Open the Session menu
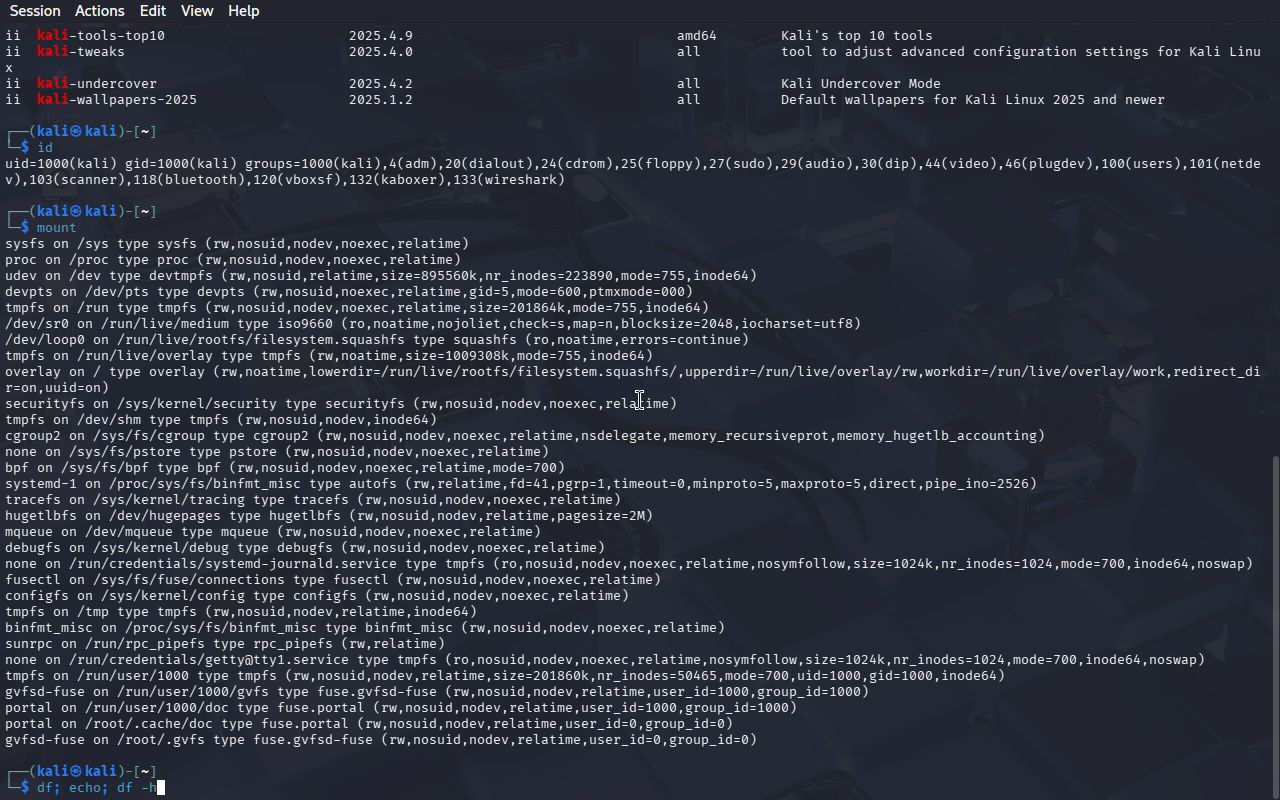This screenshot has height=800, width=1280. tap(35, 11)
